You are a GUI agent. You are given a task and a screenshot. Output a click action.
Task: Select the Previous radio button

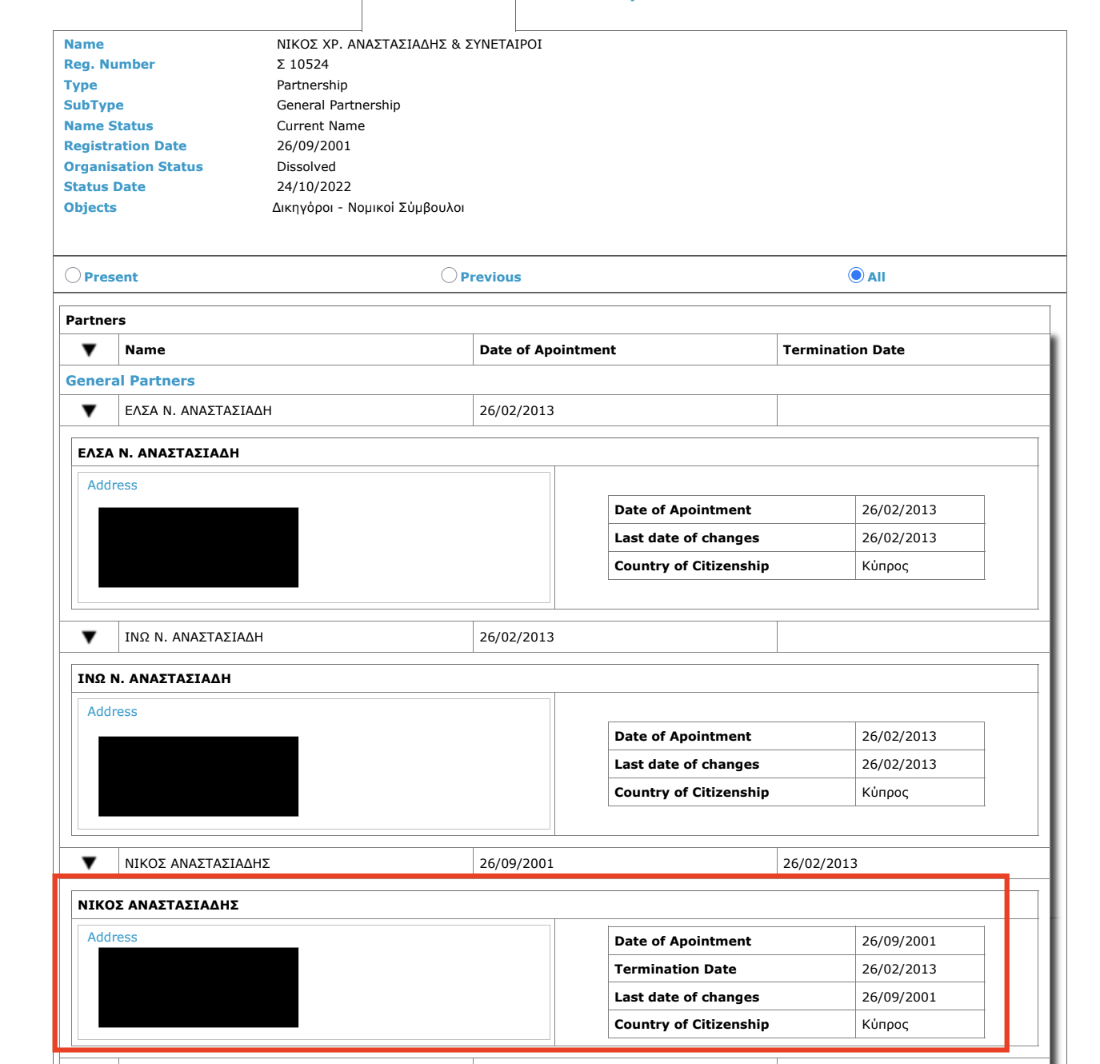449,276
